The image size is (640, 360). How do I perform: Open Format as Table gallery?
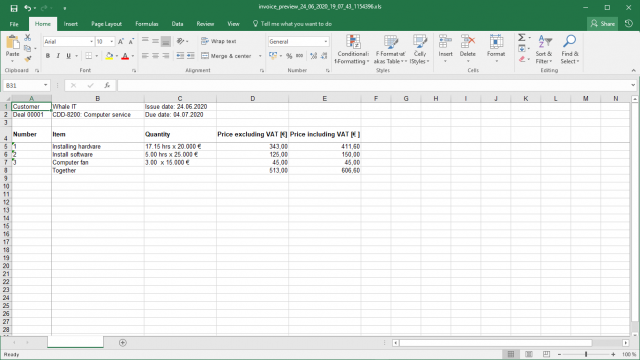[x=390, y=49]
